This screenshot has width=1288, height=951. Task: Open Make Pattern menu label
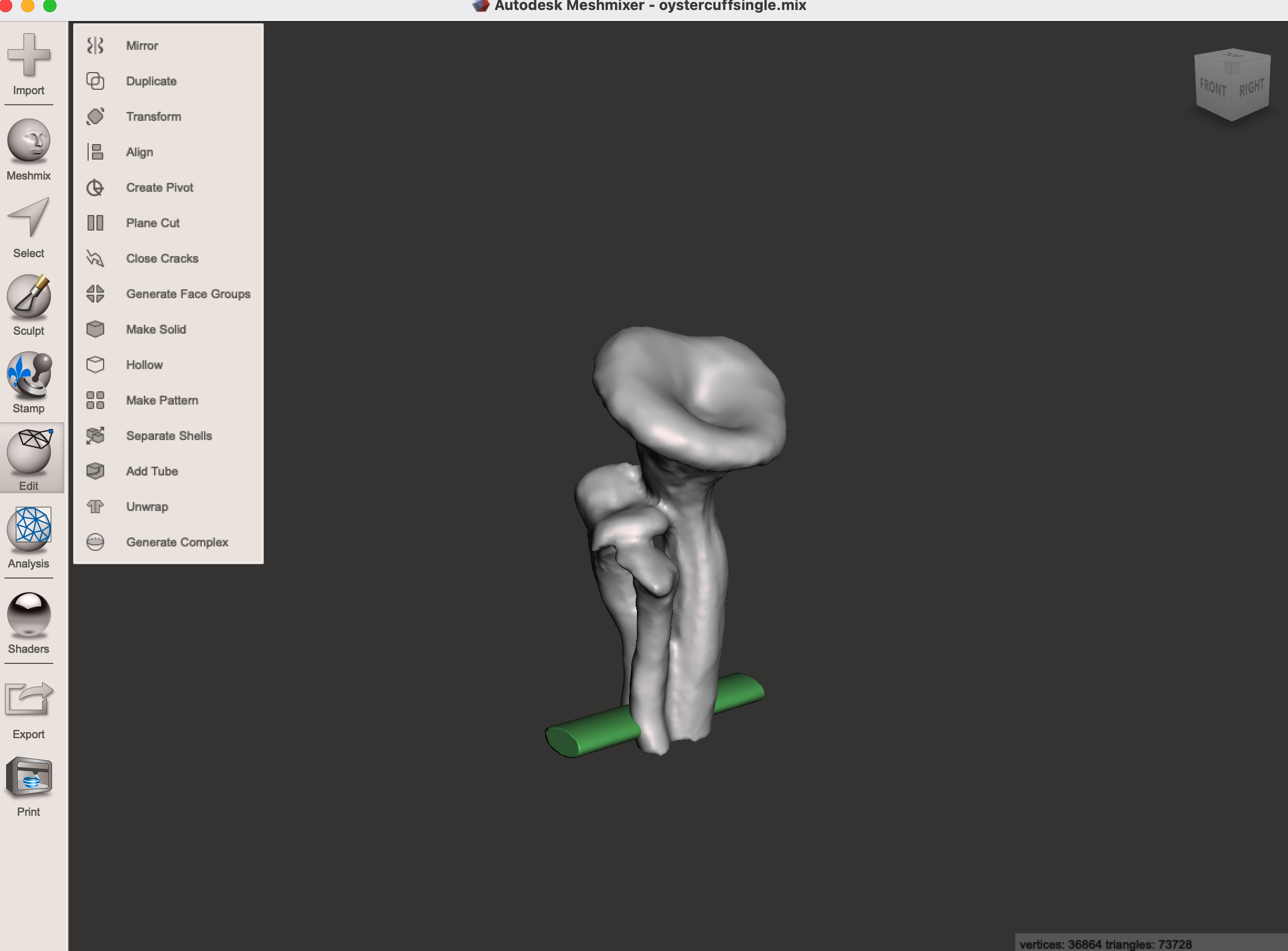[162, 400]
